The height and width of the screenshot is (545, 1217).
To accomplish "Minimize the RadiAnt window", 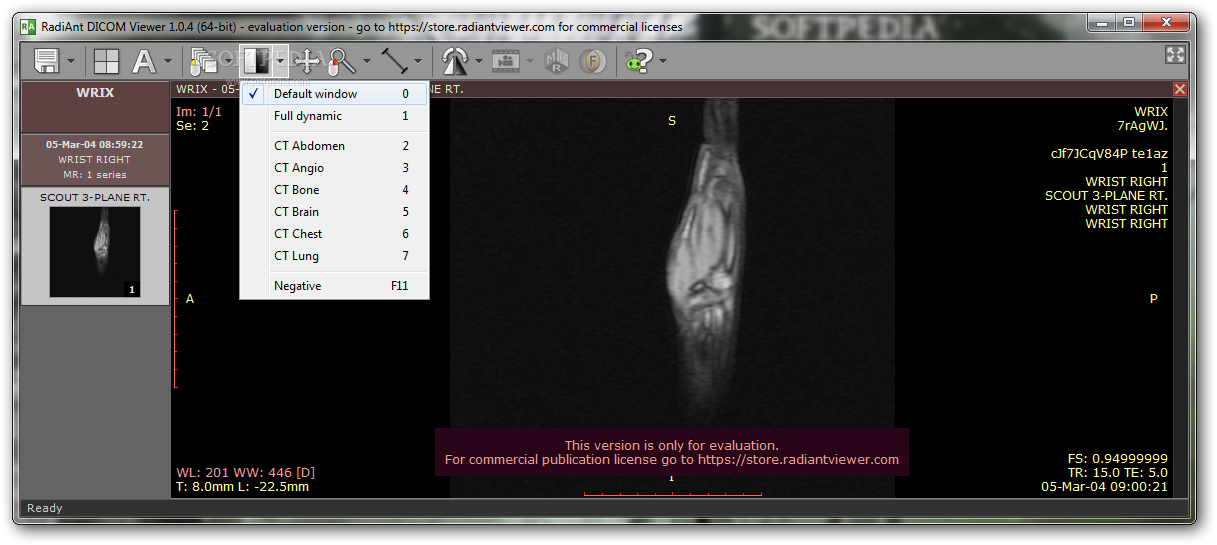I will [1102, 22].
